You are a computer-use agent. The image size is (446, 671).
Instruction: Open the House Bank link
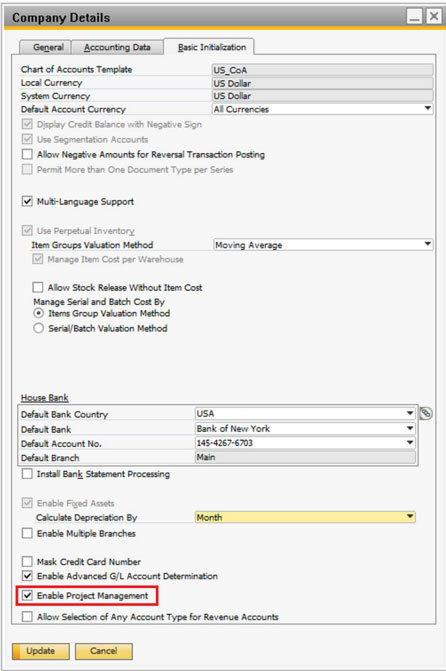pos(45,398)
